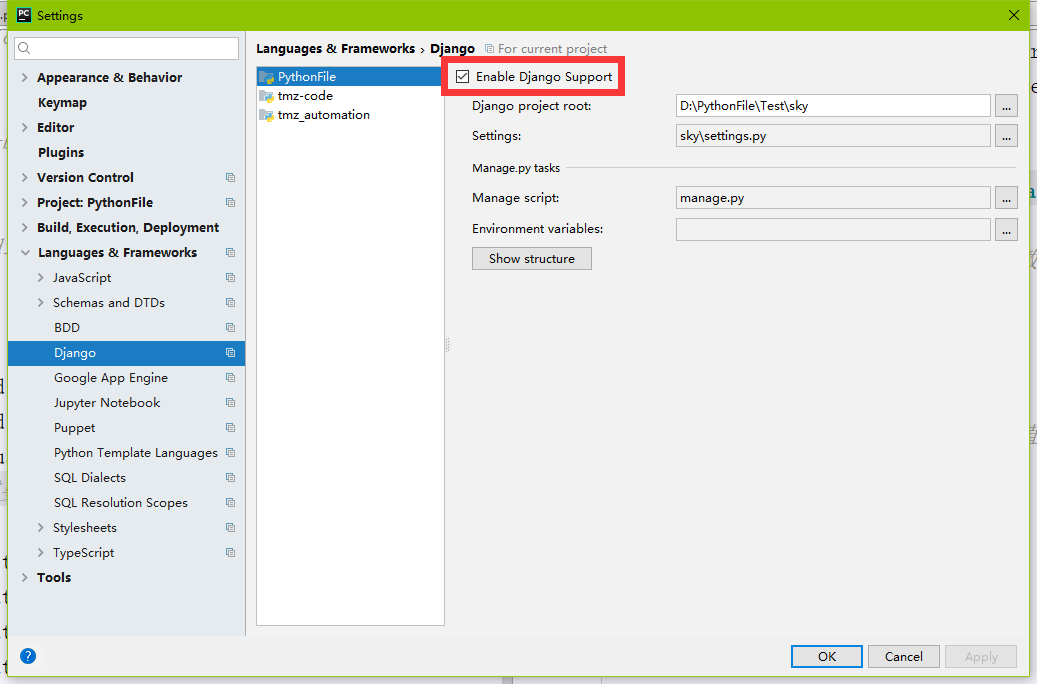Viewport: 1037px width, 684px height.
Task: Expand the Stylesheets node
Action: (40, 527)
